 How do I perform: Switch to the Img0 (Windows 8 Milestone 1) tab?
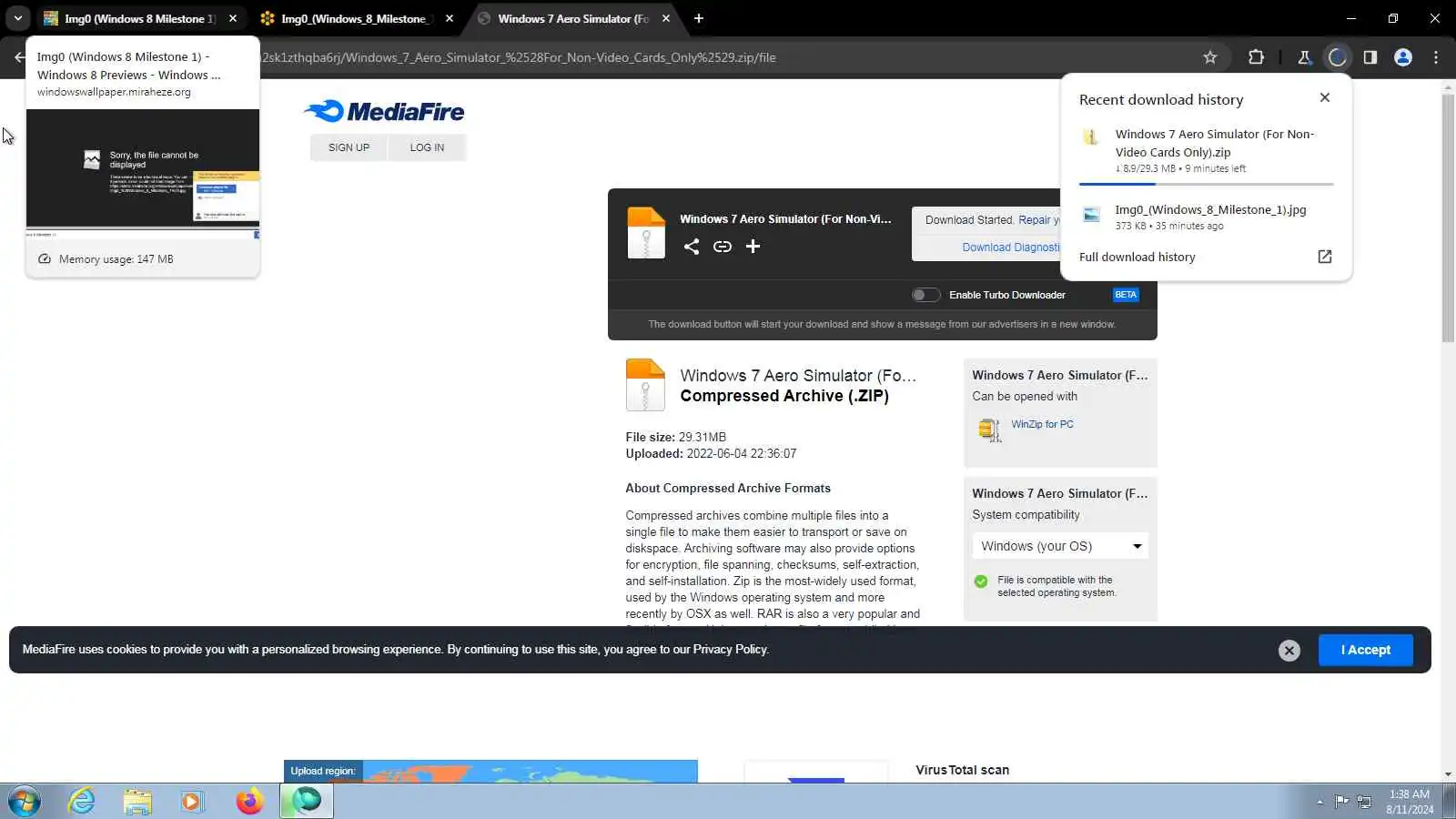139,18
